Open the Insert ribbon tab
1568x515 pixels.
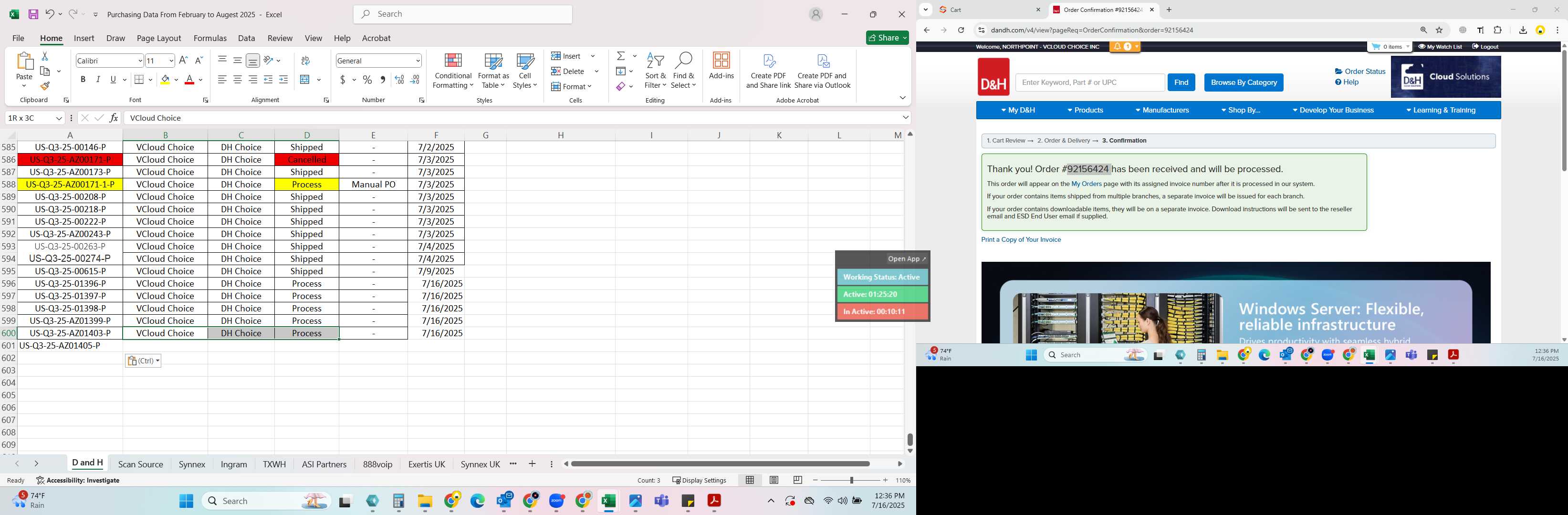[84, 38]
